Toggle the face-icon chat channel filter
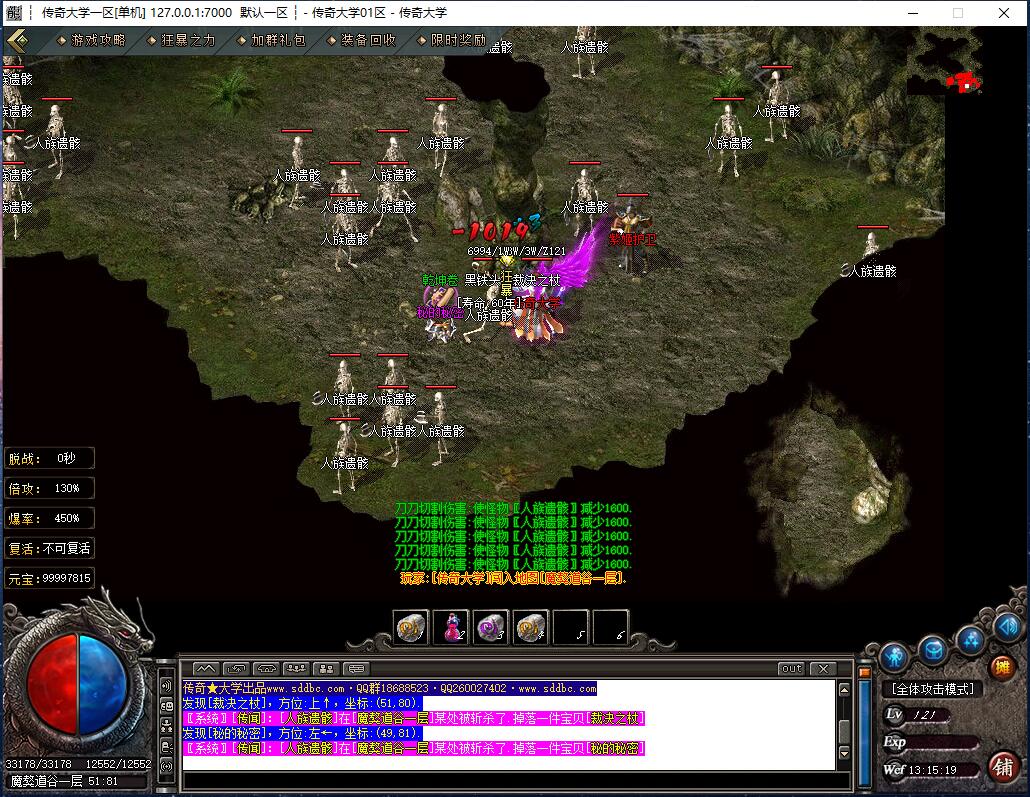Image resolution: width=1030 pixels, height=797 pixels. pos(167,706)
